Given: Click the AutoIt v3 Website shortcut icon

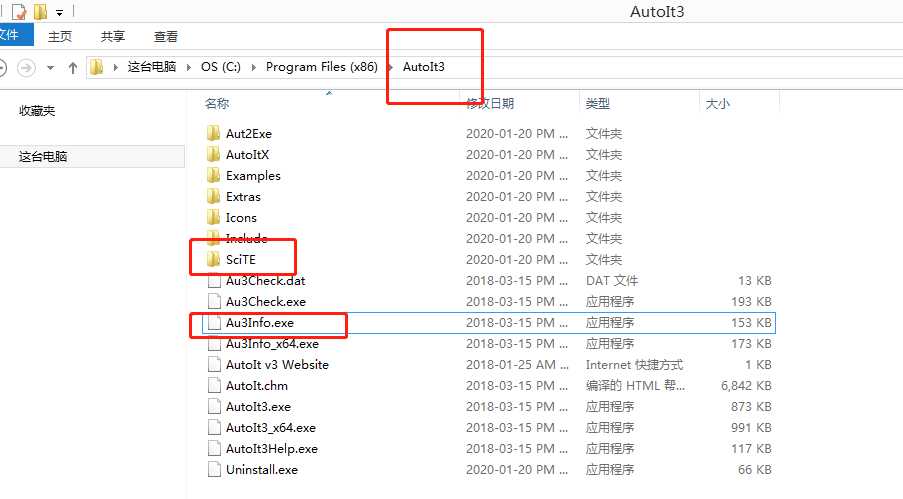Looking at the screenshot, I should click(x=214, y=365).
